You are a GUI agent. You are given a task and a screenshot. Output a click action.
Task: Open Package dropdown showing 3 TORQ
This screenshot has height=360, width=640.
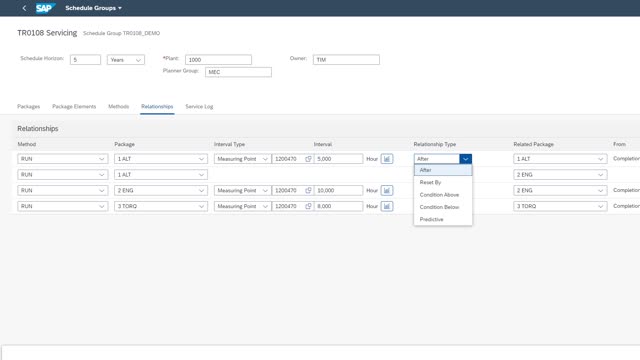161,206
